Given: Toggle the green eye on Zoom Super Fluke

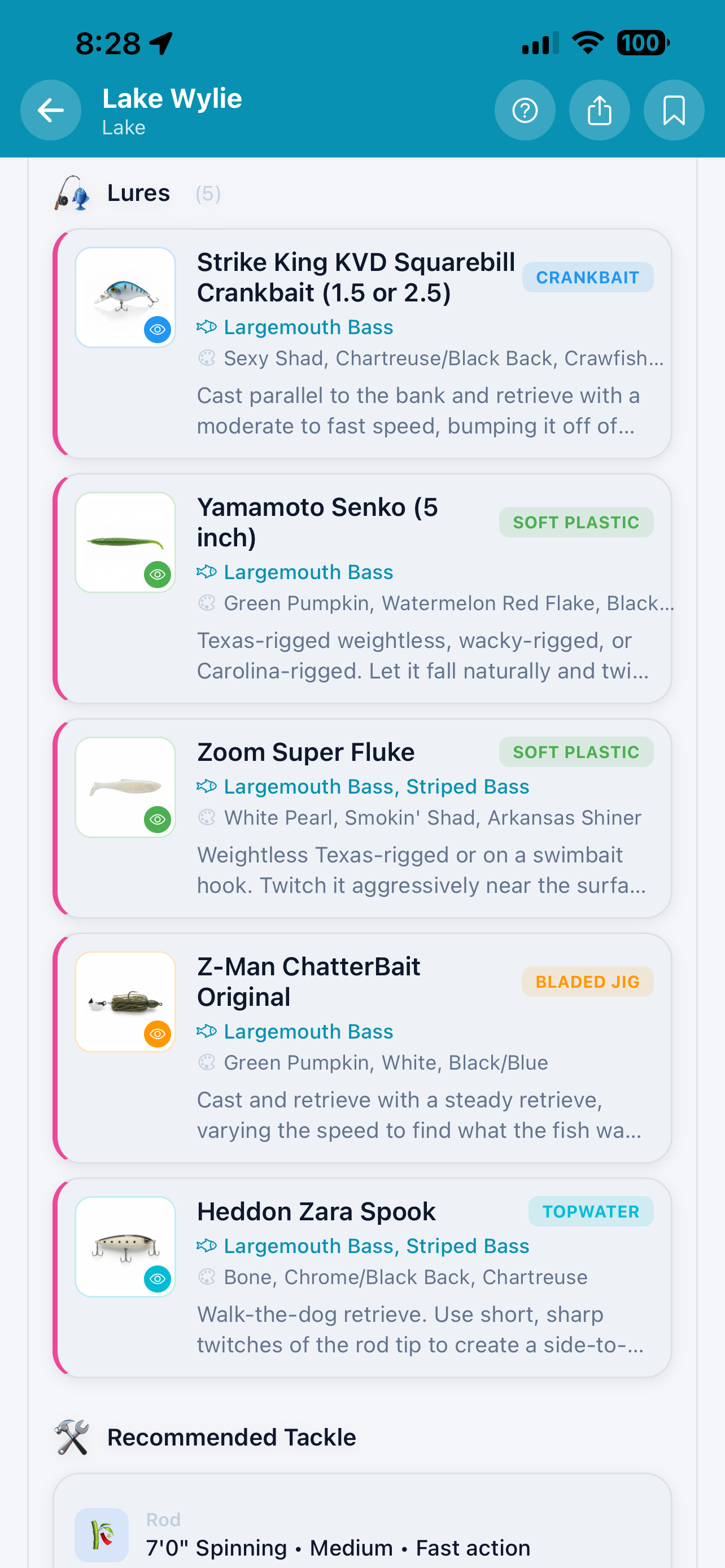Looking at the screenshot, I should point(156,820).
